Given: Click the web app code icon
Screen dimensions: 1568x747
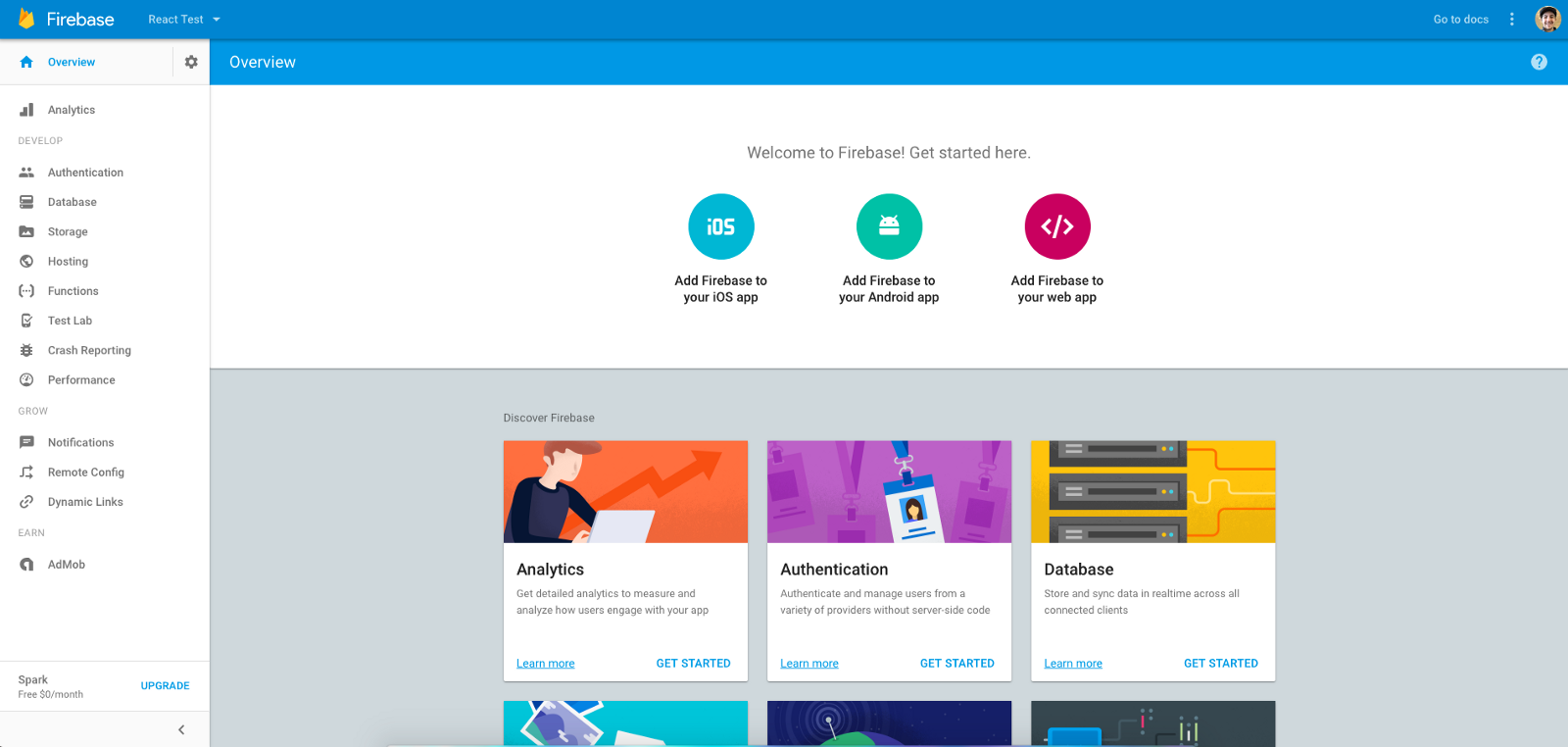Looking at the screenshot, I should (x=1057, y=226).
